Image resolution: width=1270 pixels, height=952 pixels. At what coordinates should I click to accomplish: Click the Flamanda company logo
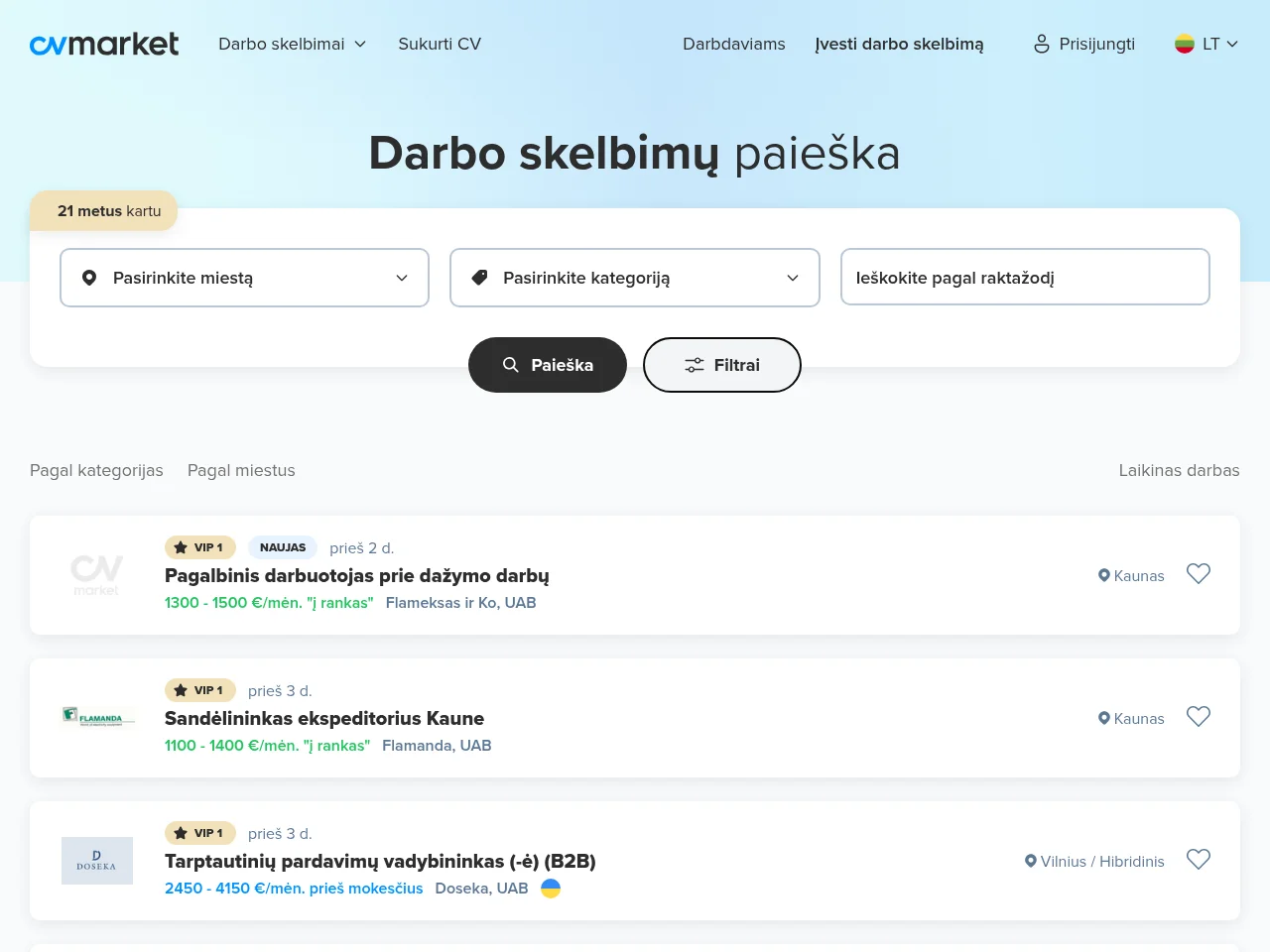coord(97,717)
